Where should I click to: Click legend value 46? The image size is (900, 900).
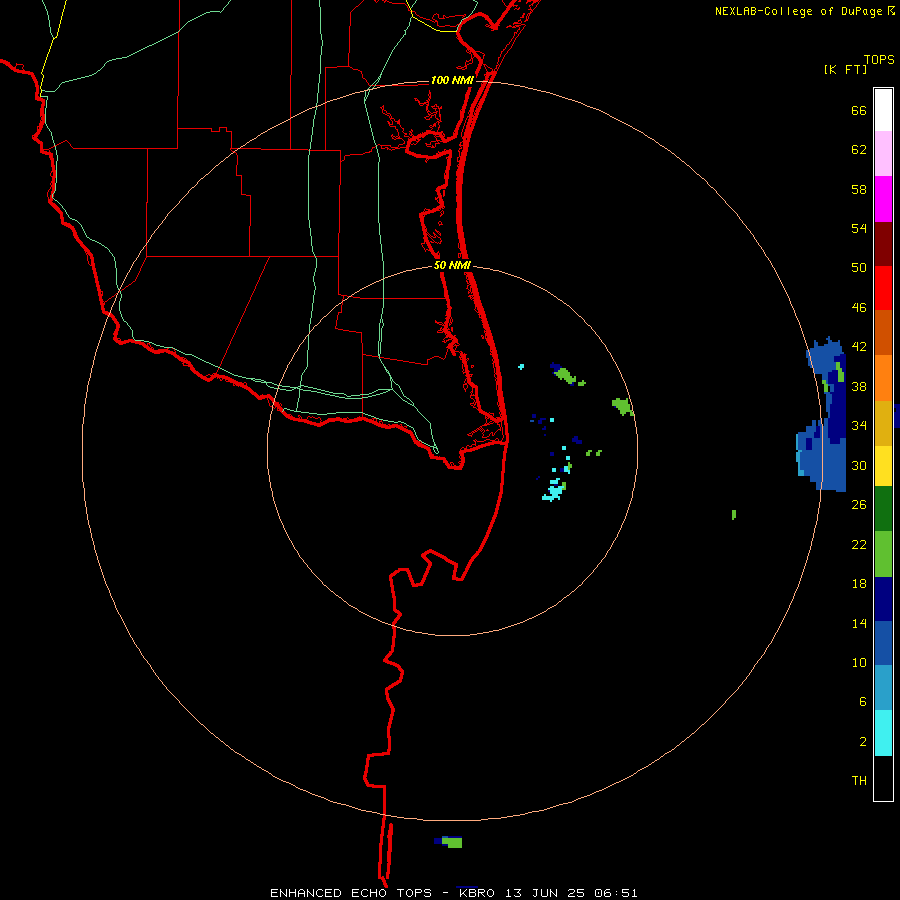[859, 308]
